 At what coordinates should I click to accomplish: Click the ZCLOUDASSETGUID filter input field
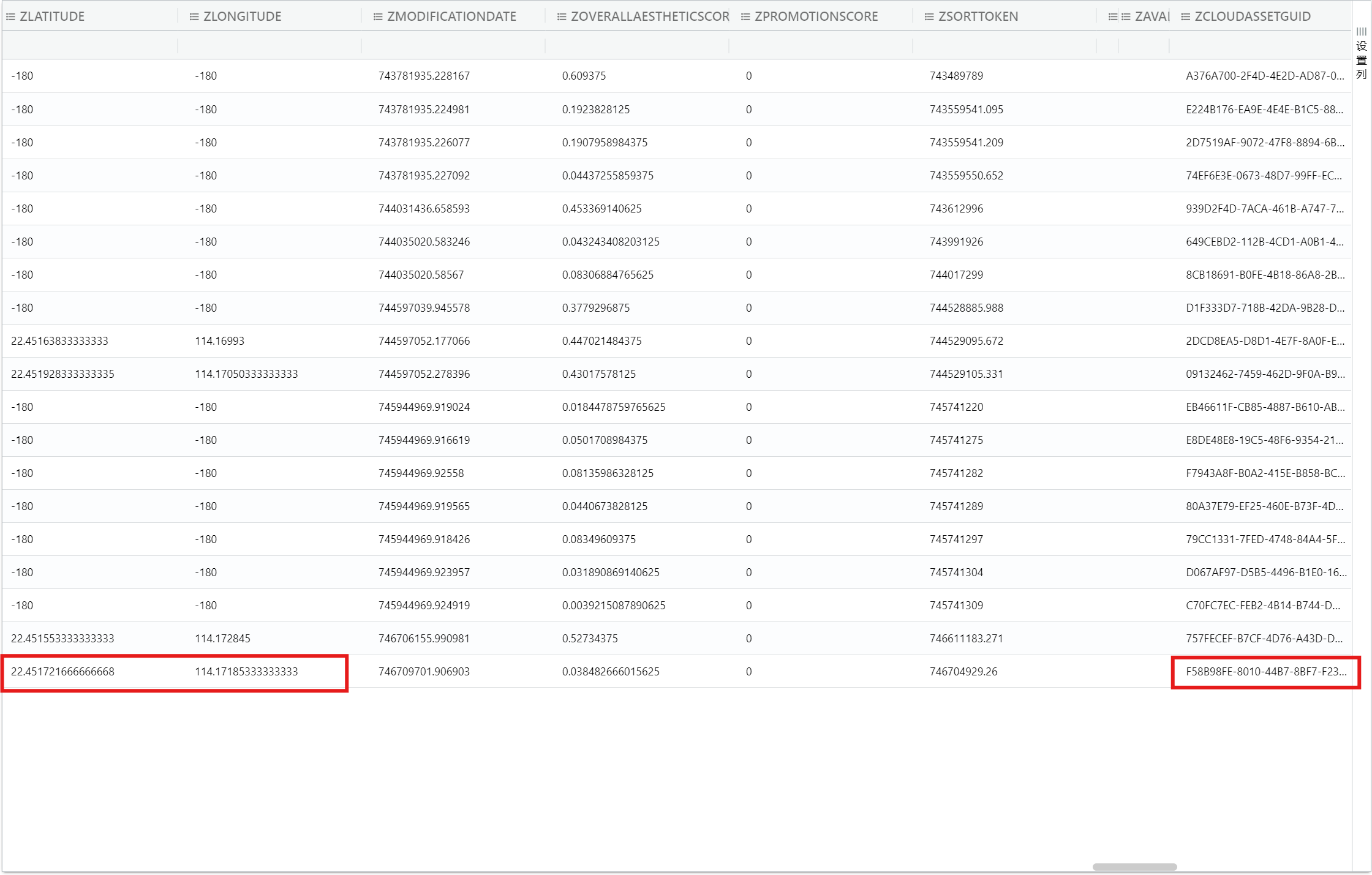(x=1259, y=45)
